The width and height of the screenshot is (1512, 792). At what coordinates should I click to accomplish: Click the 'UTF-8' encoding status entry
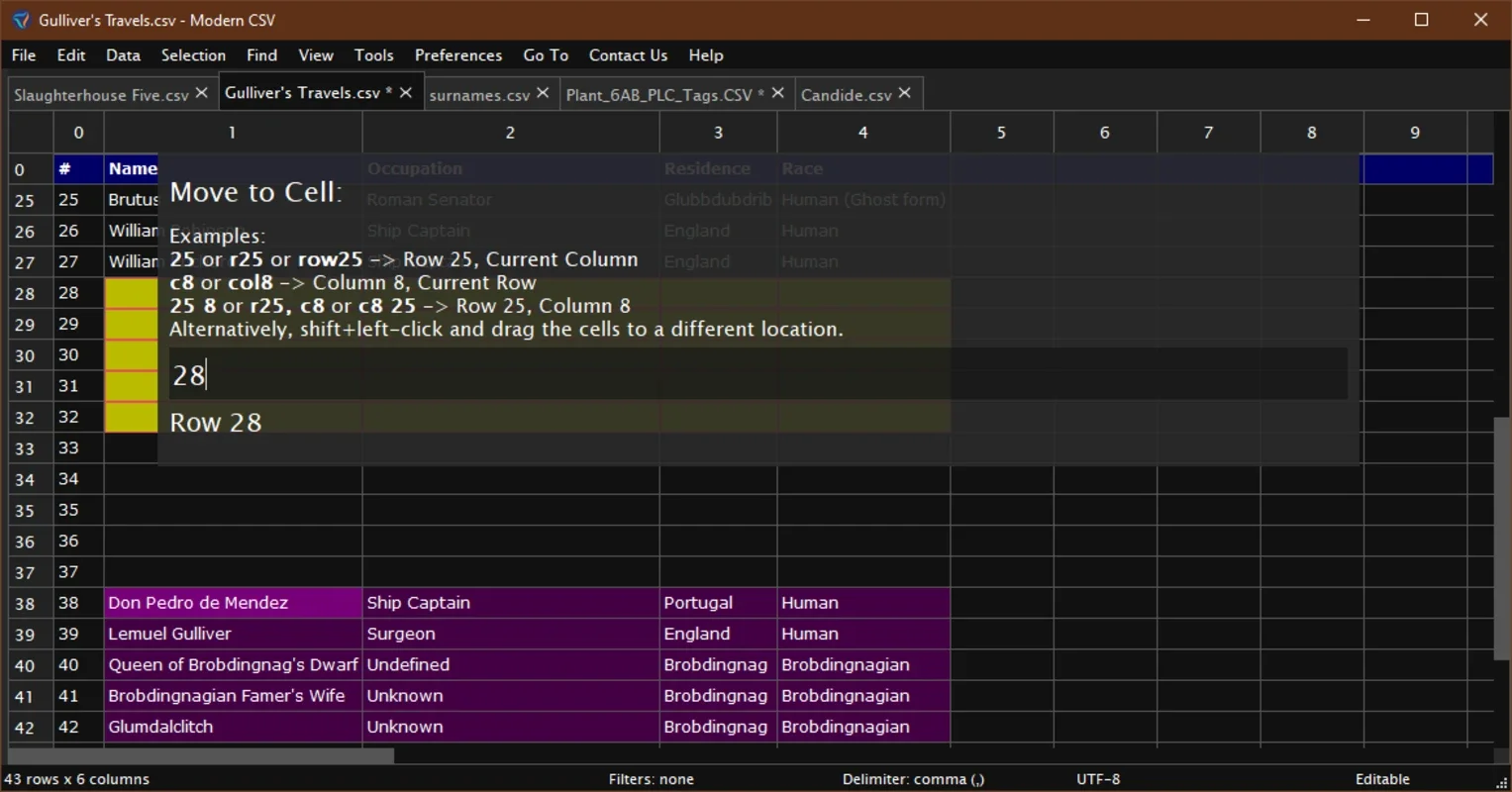pos(1098,779)
